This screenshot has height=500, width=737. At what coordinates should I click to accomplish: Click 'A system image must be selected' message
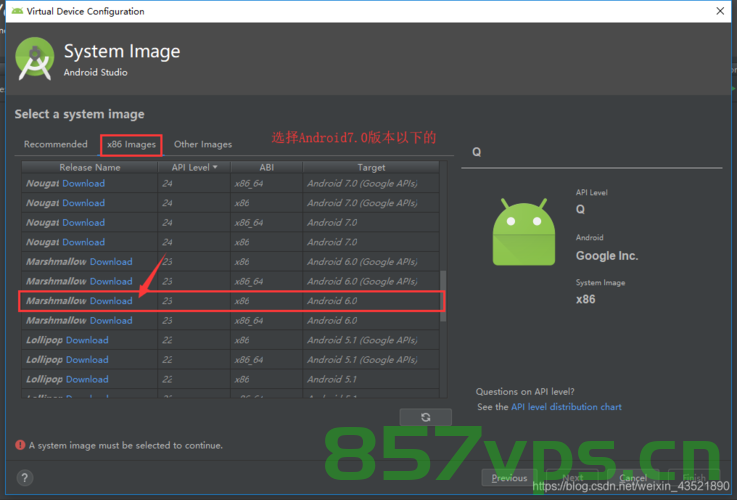[x=126, y=445]
